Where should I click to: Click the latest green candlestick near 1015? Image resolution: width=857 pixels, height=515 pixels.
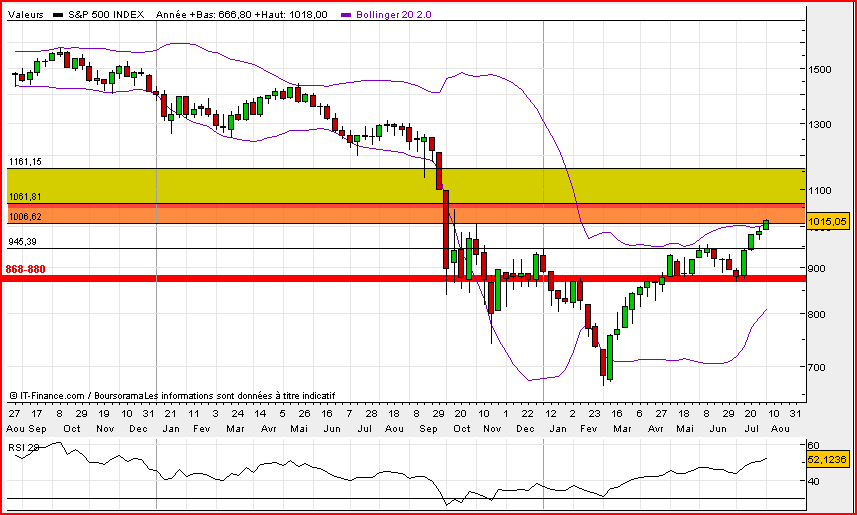coord(766,224)
